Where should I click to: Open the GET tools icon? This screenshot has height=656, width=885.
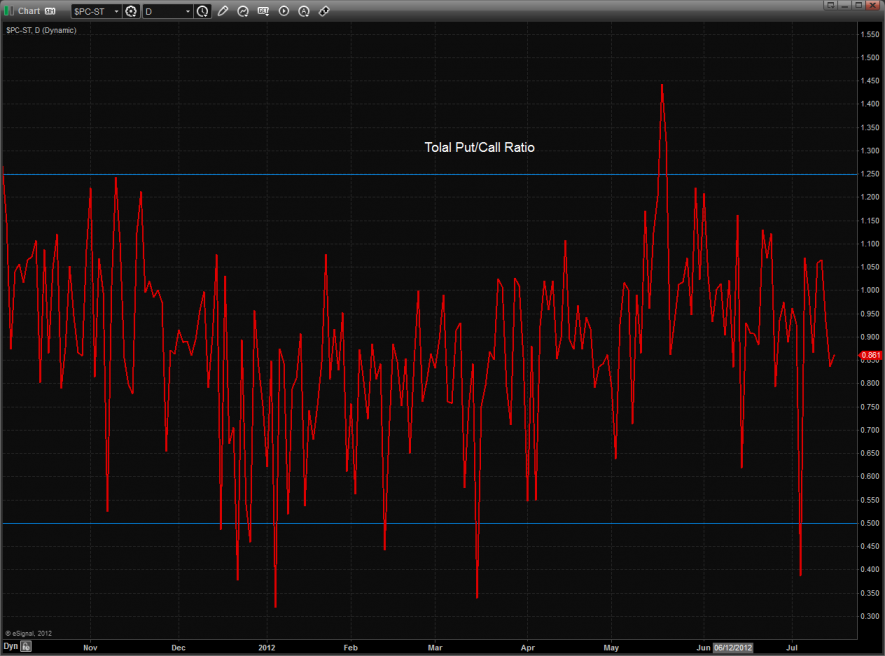point(263,11)
